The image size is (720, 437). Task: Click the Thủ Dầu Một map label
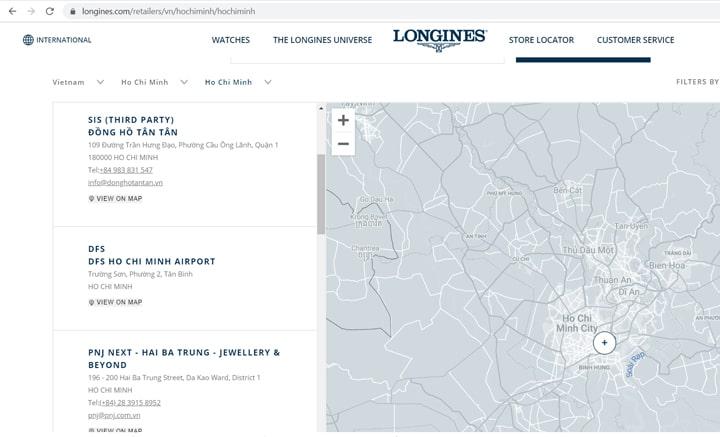(x=588, y=250)
